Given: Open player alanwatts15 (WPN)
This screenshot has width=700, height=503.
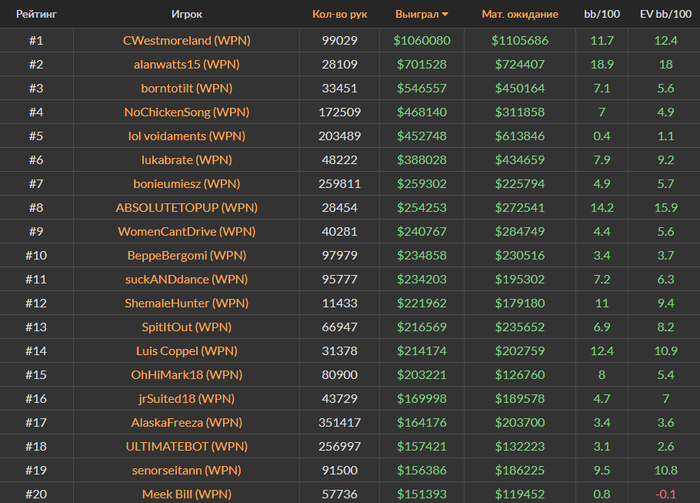Looking at the screenshot, I should click(x=187, y=65).
